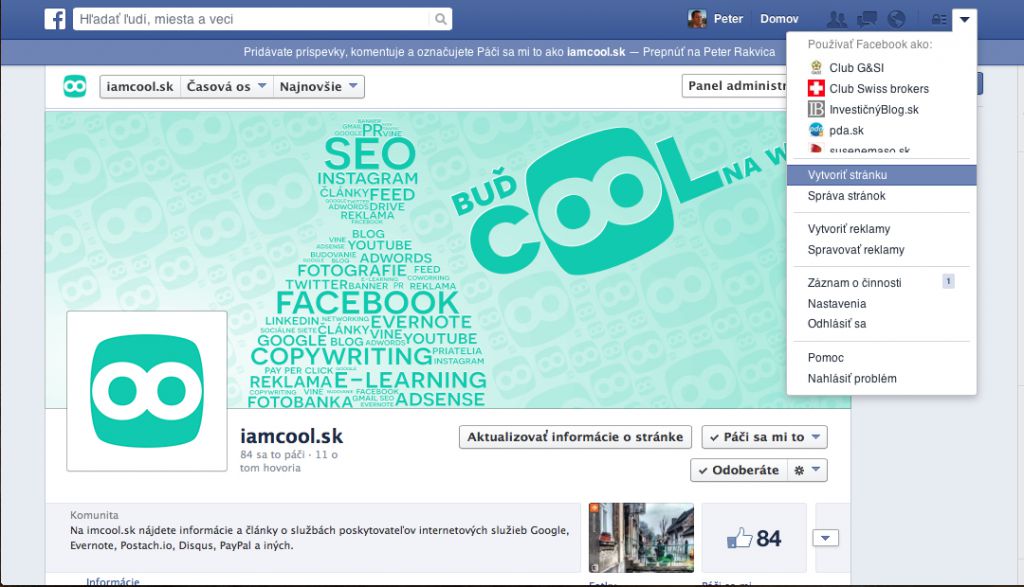Open Pomoc menu item

(882, 358)
